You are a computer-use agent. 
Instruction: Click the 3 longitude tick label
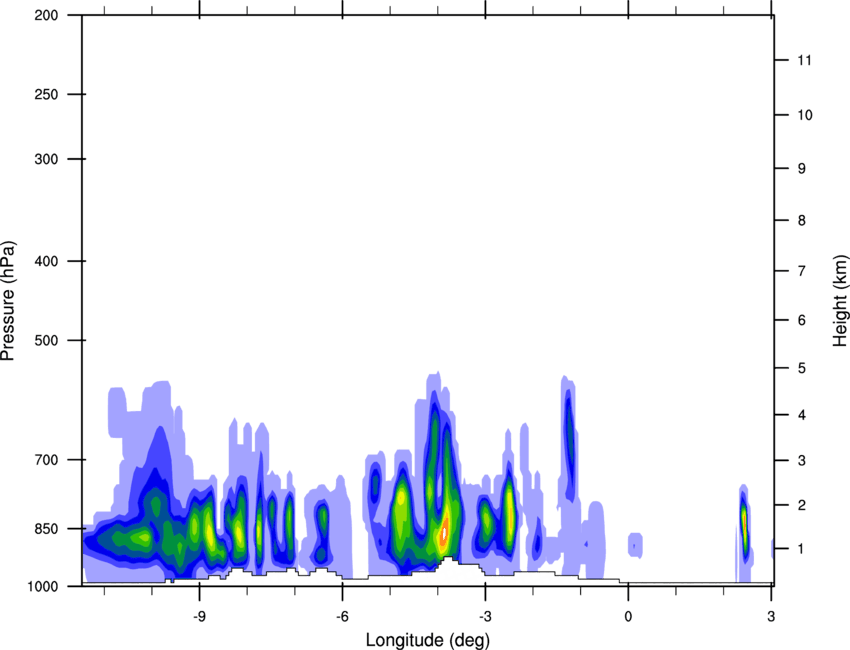[771, 616]
